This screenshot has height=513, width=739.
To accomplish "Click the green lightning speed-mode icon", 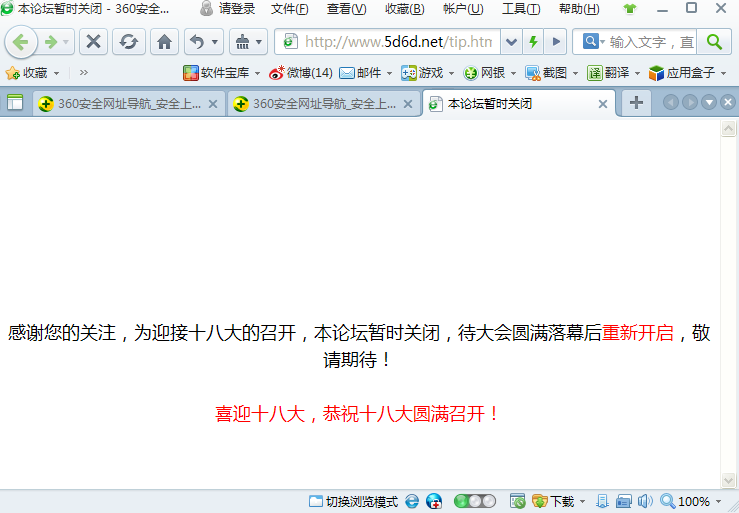I will point(533,42).
